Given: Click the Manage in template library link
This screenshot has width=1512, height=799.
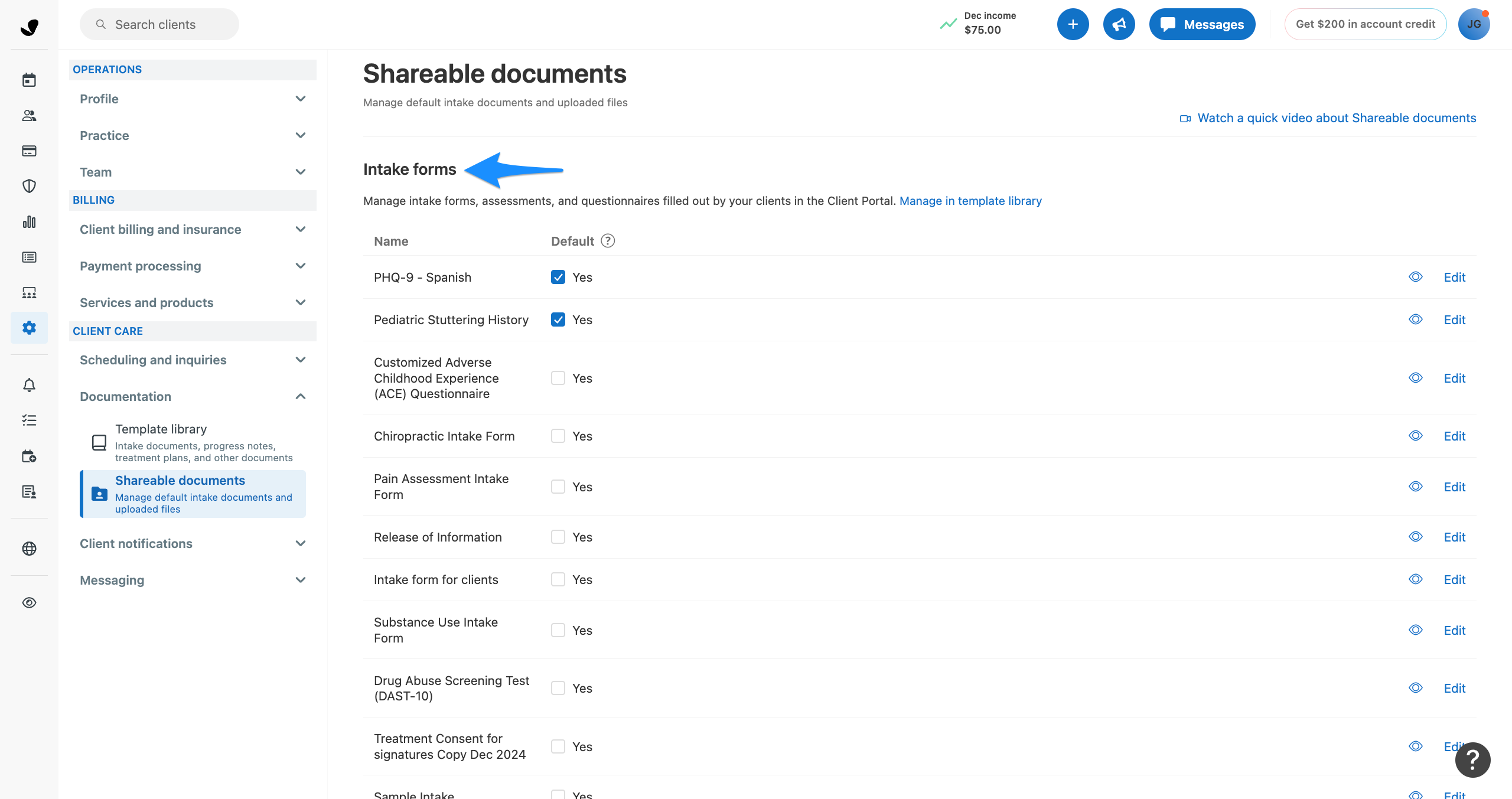Looking at the screenshot, I should click(970, 201).
